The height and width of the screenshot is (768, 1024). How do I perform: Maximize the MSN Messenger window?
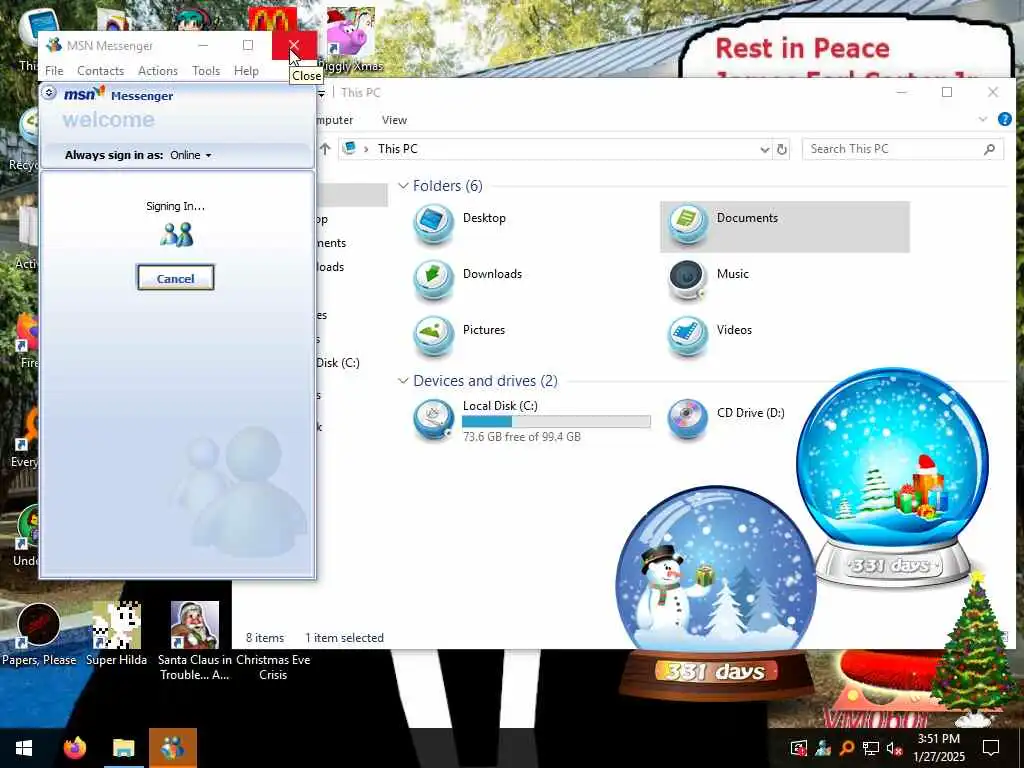pyautogui.click(x=248, y=45)
